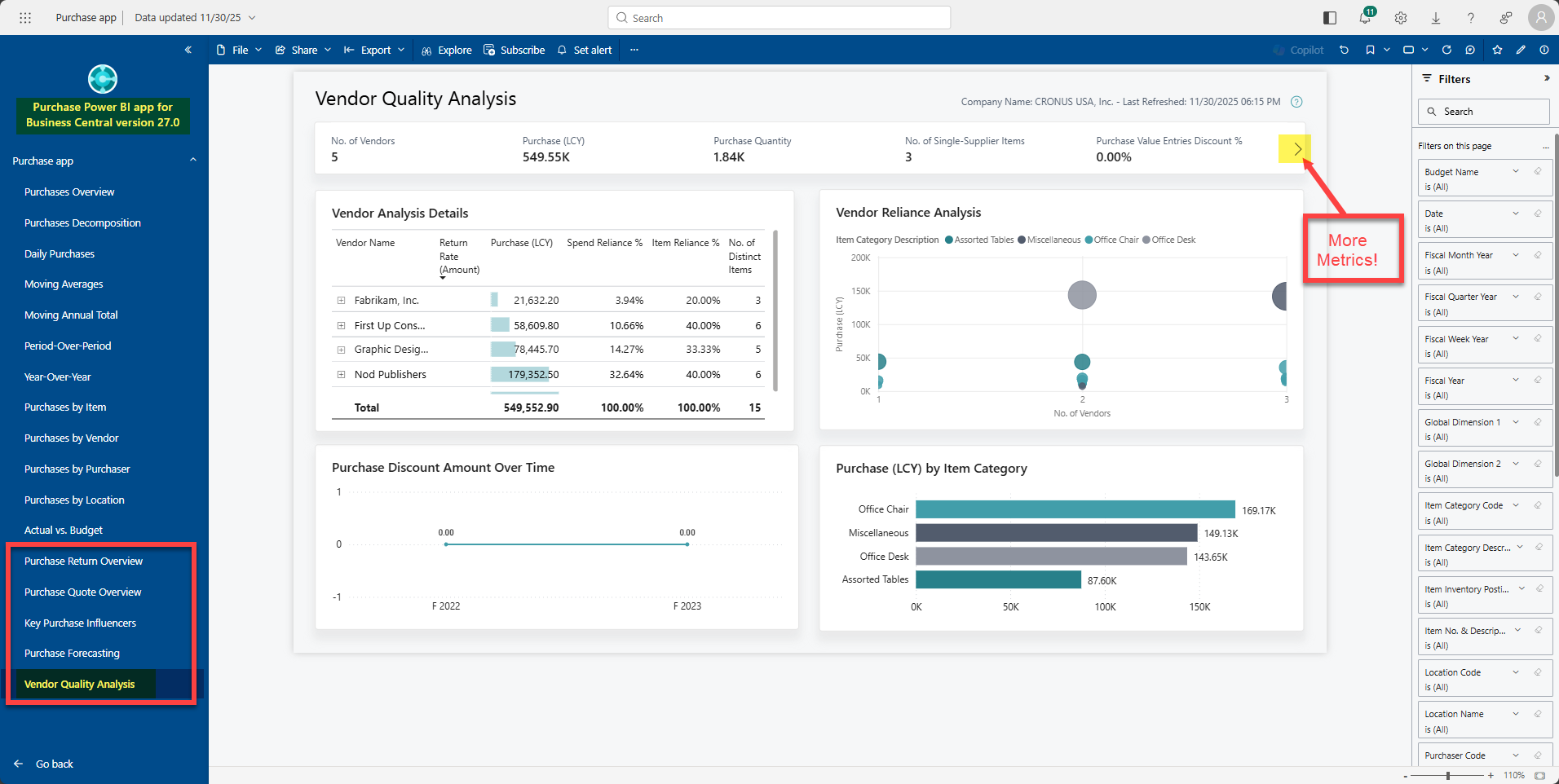Add report to favorites with star icon

pyautogui.click(x=1497, y=50)
